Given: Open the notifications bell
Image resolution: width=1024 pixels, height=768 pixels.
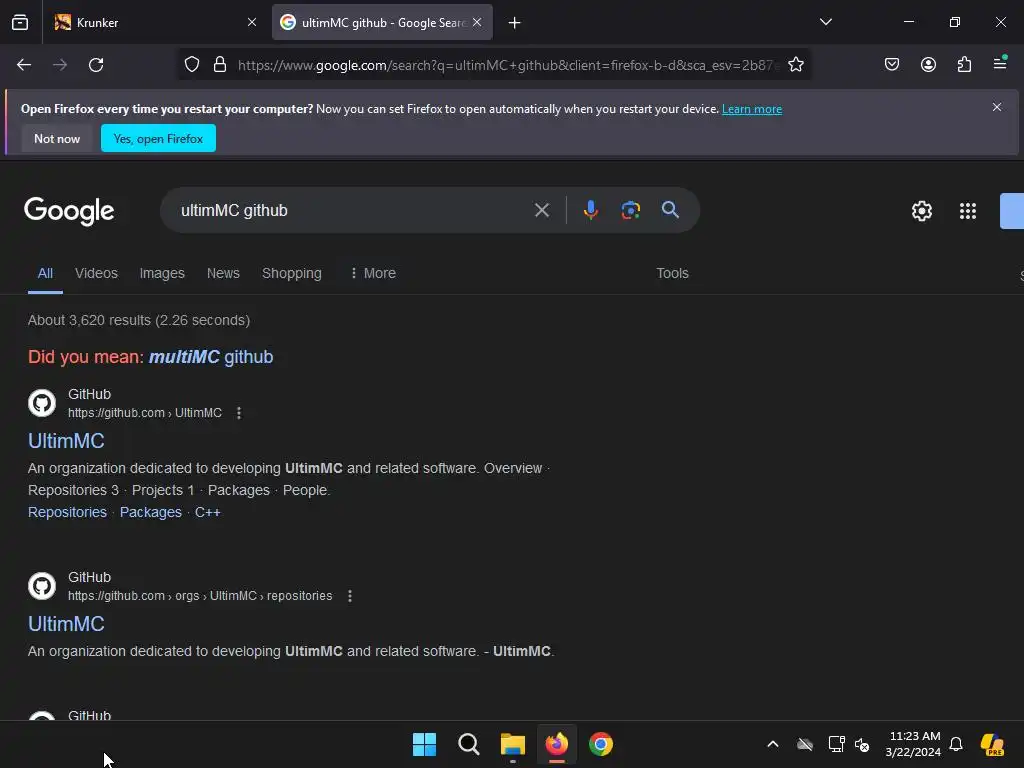Looking at the screenshot, I should click(x=956, y=744).
